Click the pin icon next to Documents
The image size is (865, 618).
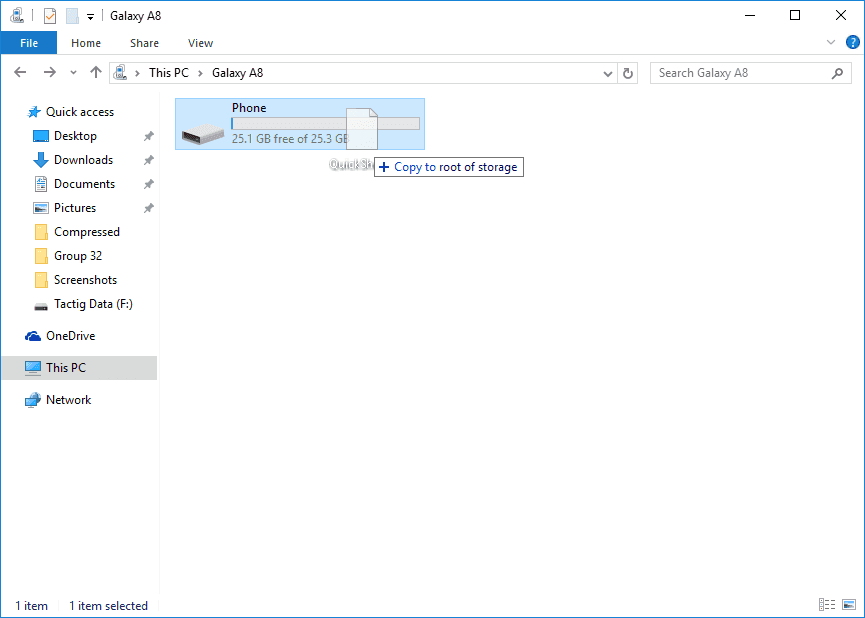(148, 184)
